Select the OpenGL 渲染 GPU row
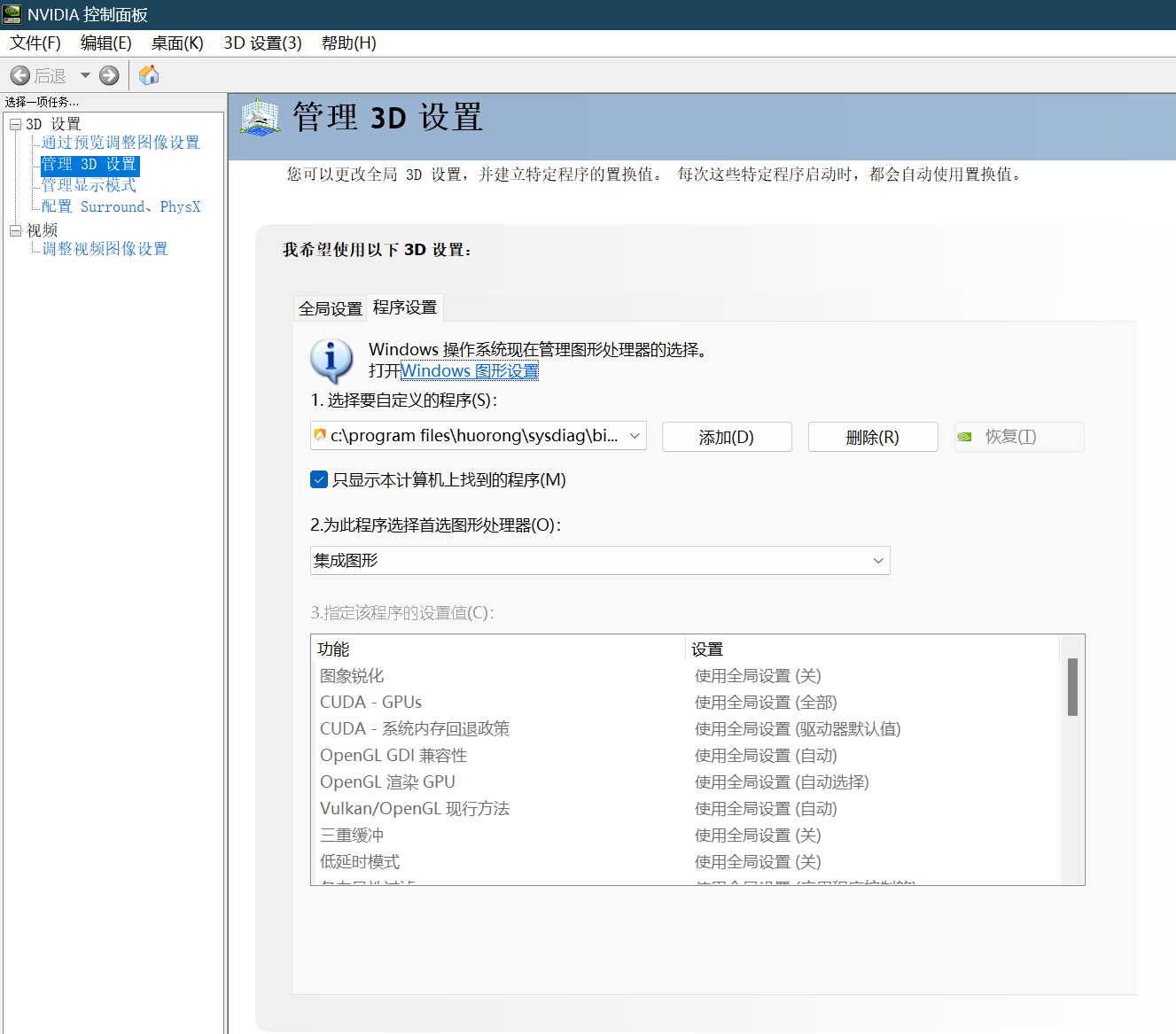The height and width of the screenshot is (1034, 1176). tap(686, 782)
